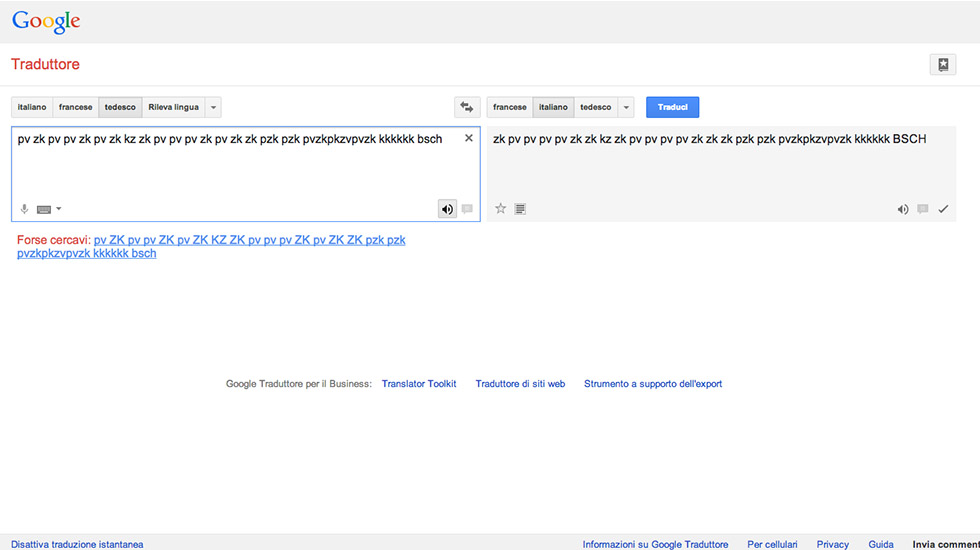Open the Phrasebook icon at top right
This screenshot has width=980, height=550.
[x=943, y=65]
